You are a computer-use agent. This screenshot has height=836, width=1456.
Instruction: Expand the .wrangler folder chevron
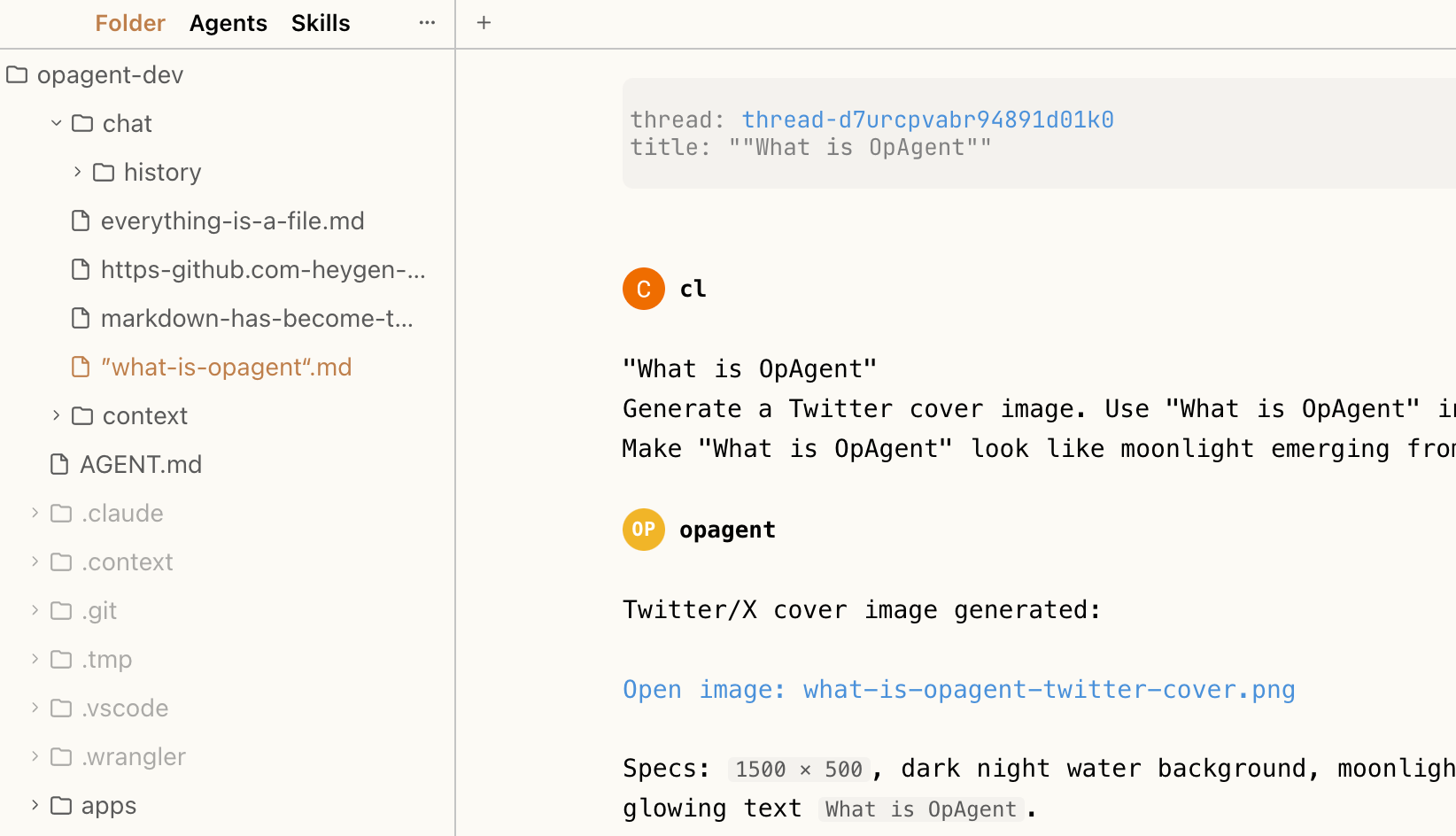tap(35, 756)
